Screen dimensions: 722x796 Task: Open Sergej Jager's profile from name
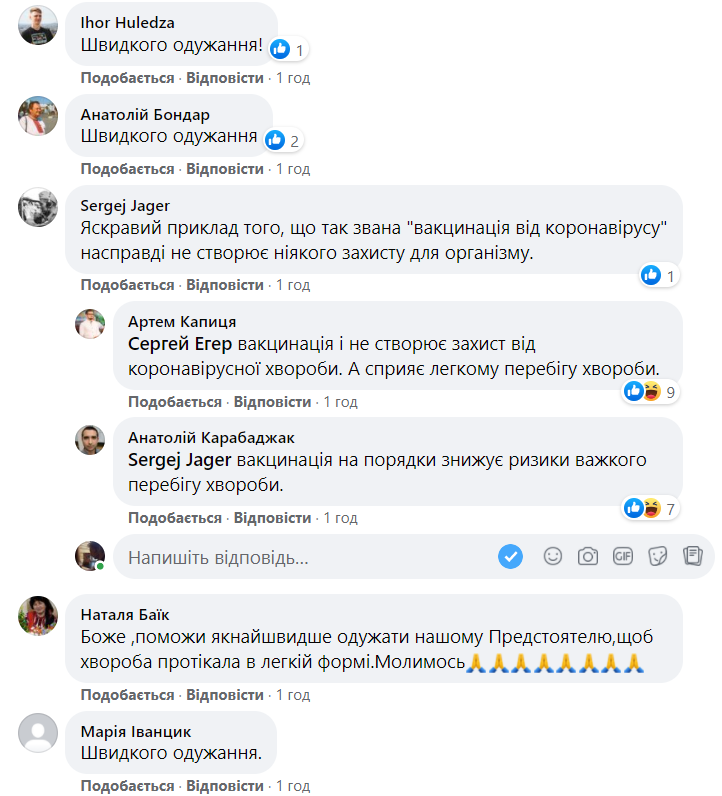125,205
